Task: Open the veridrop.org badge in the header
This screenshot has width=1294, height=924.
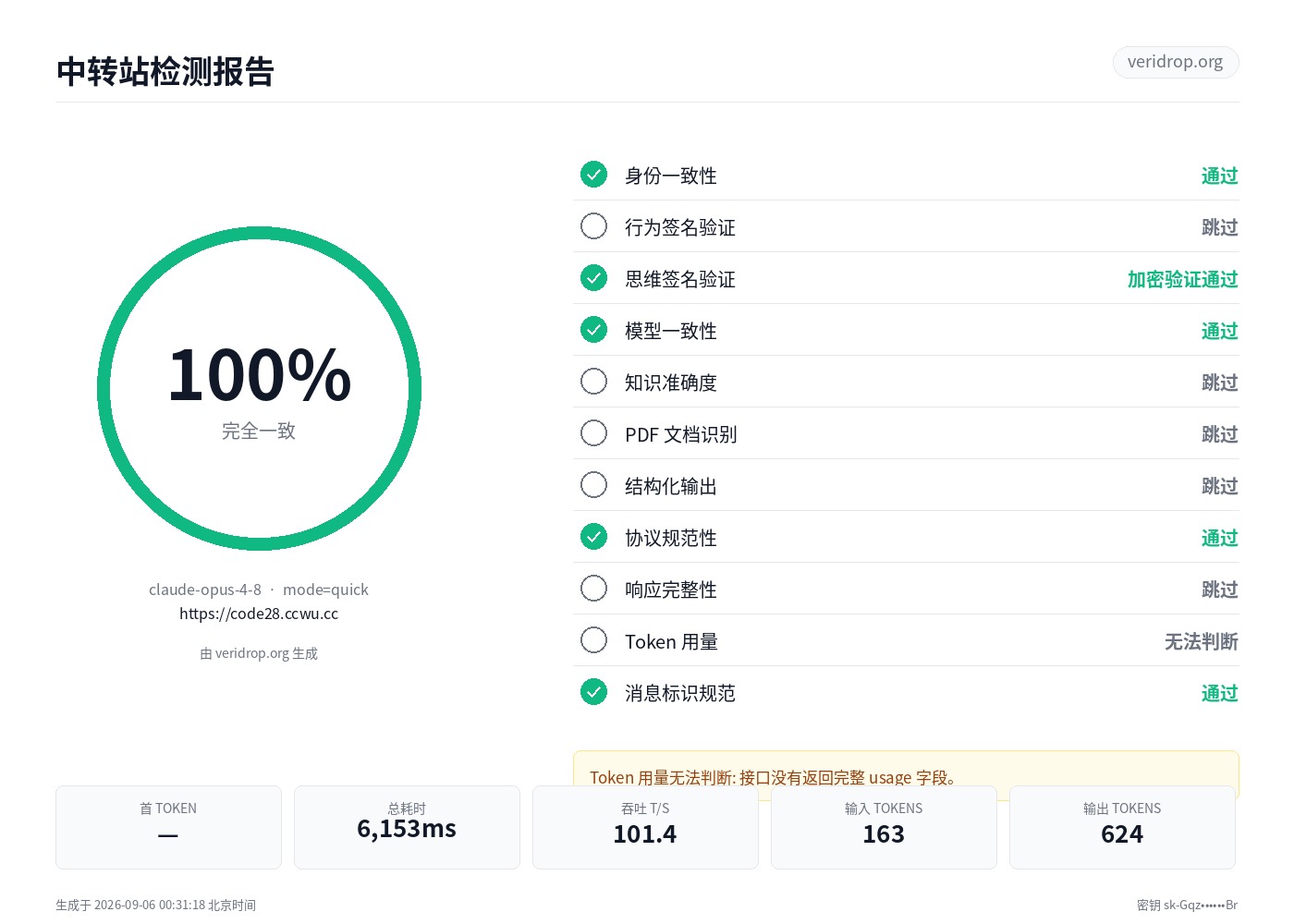Action: (x=1176, y=62)
